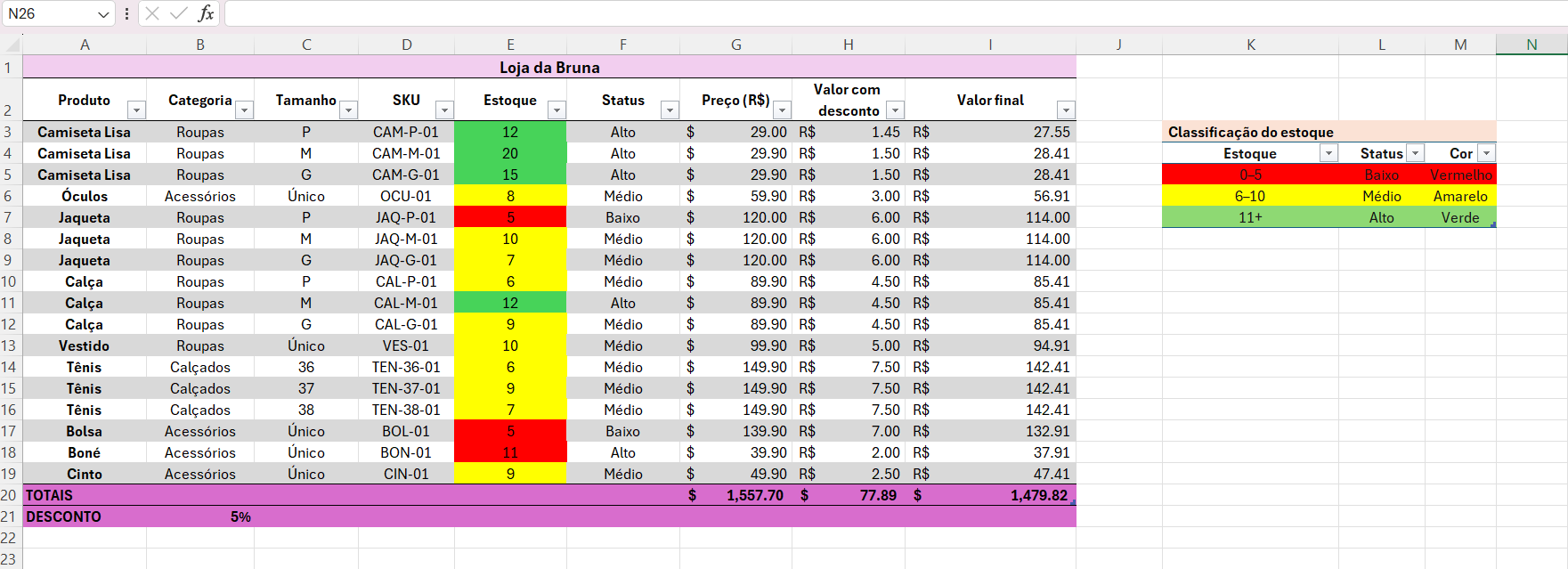1568x569 pixels.
Task: Open the Categoria filter dropdown
Action: (244, 110)
